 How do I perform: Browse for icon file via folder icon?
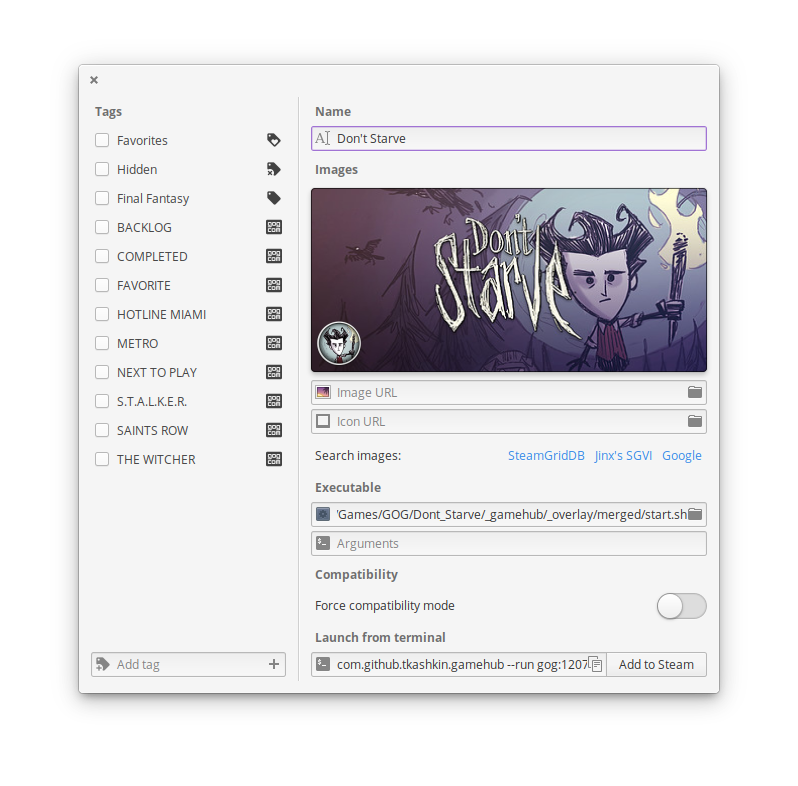tap(695, 422)
